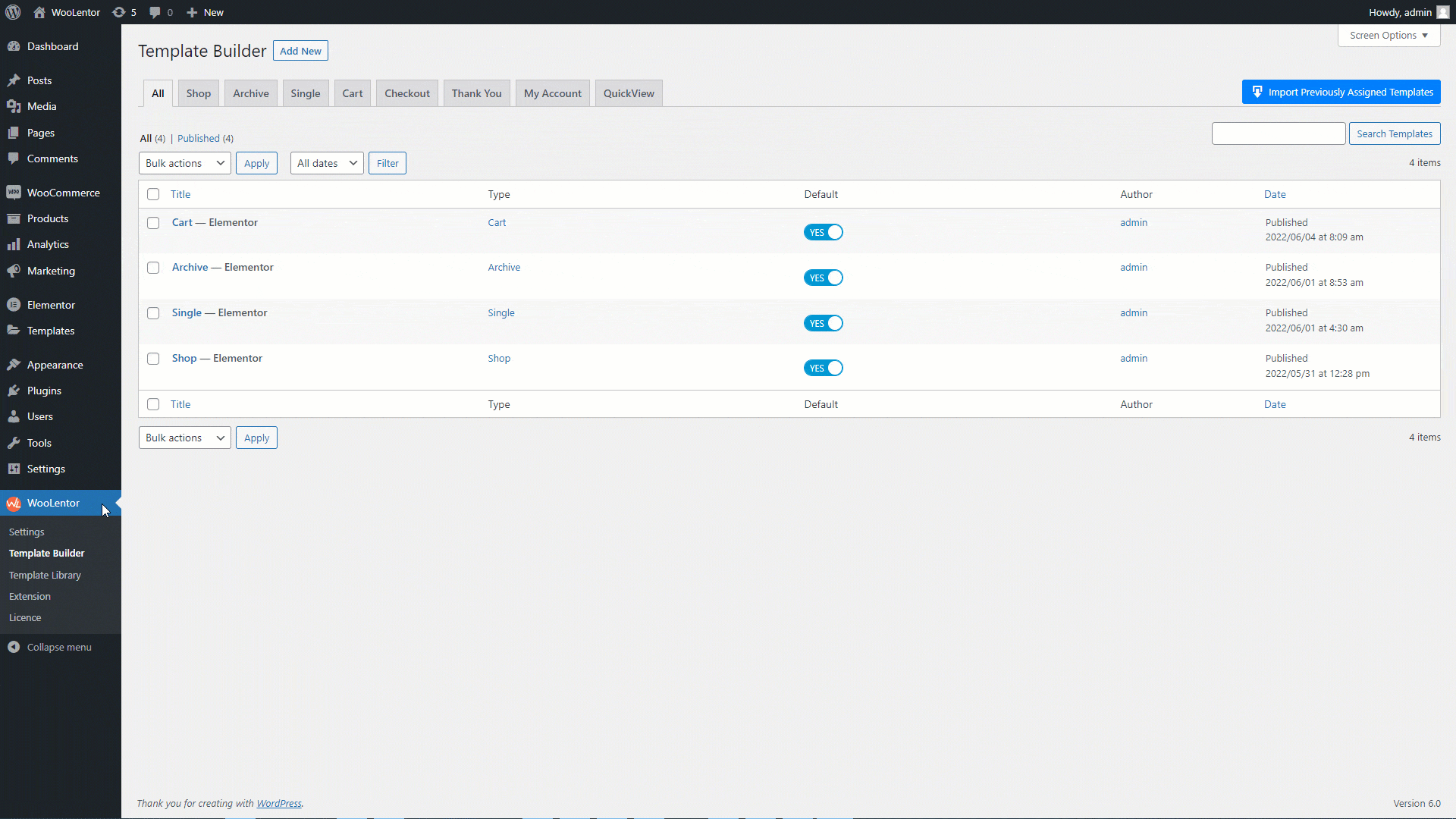Open the Licence submenu item

tap(25, 617)
